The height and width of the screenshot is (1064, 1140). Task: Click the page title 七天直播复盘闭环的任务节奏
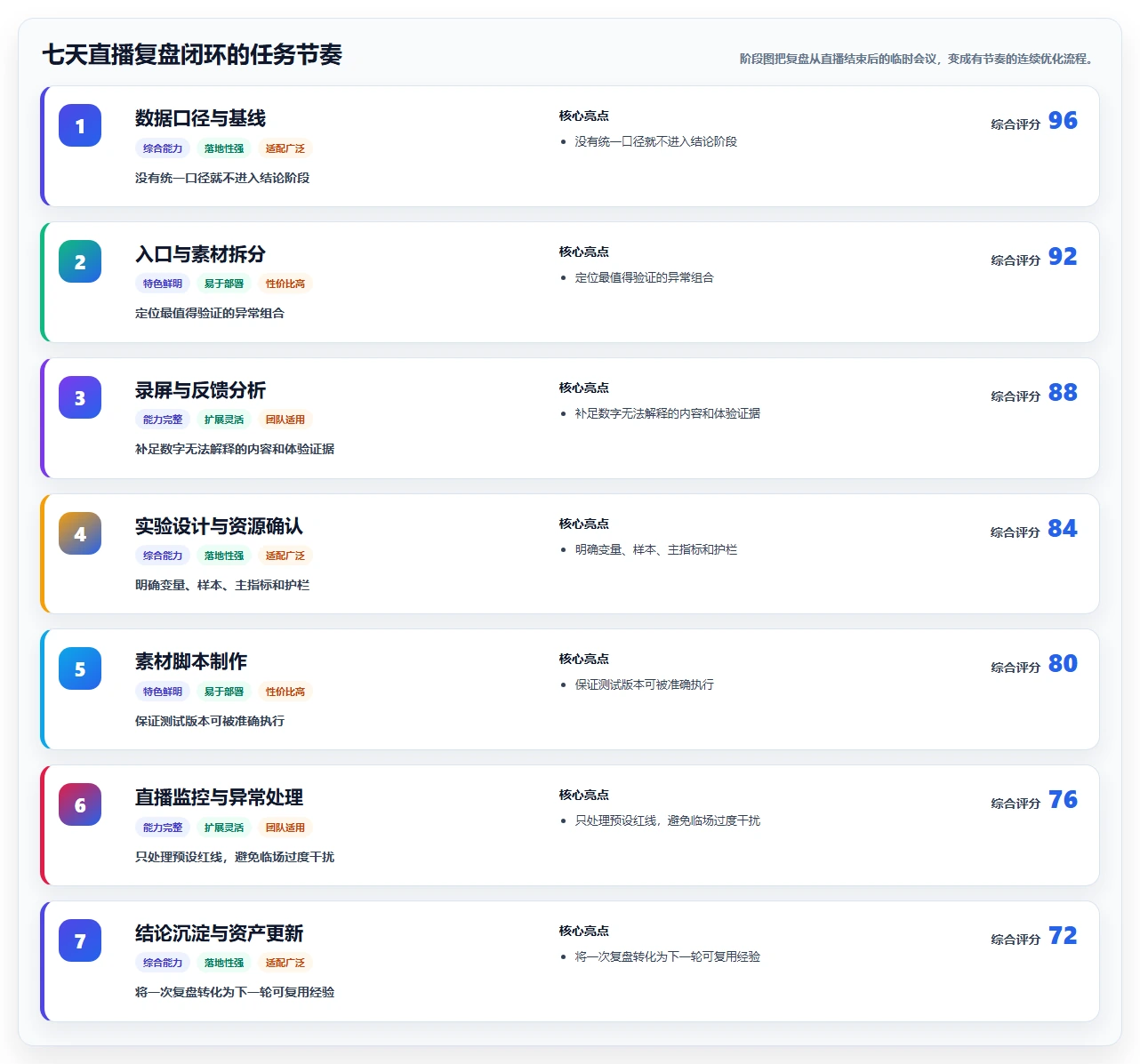point(192,54)
